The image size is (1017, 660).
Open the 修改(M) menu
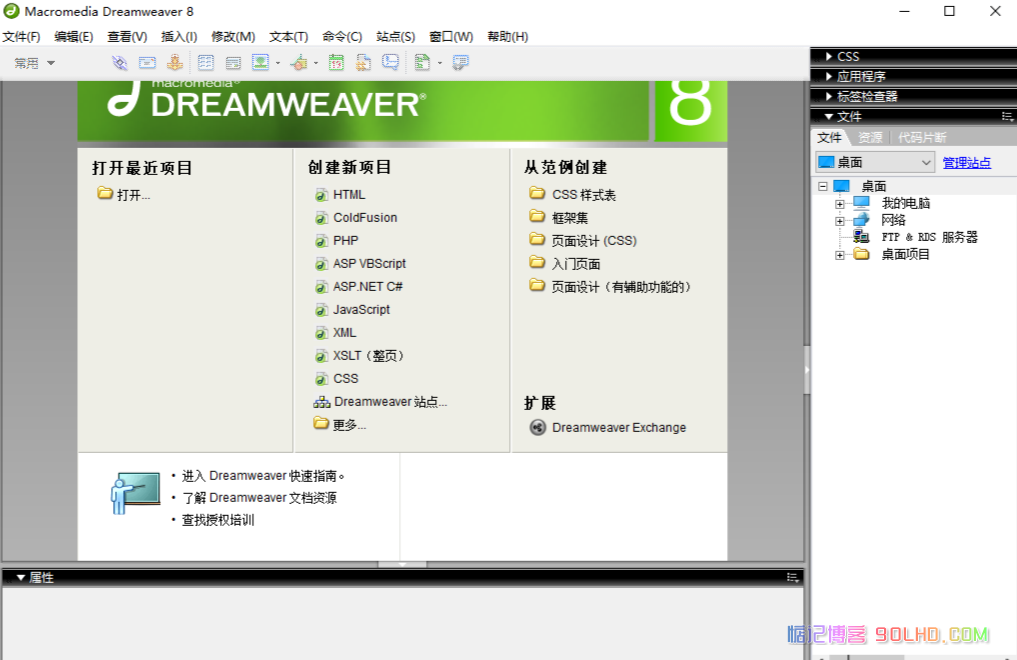[x=233, y=37]
